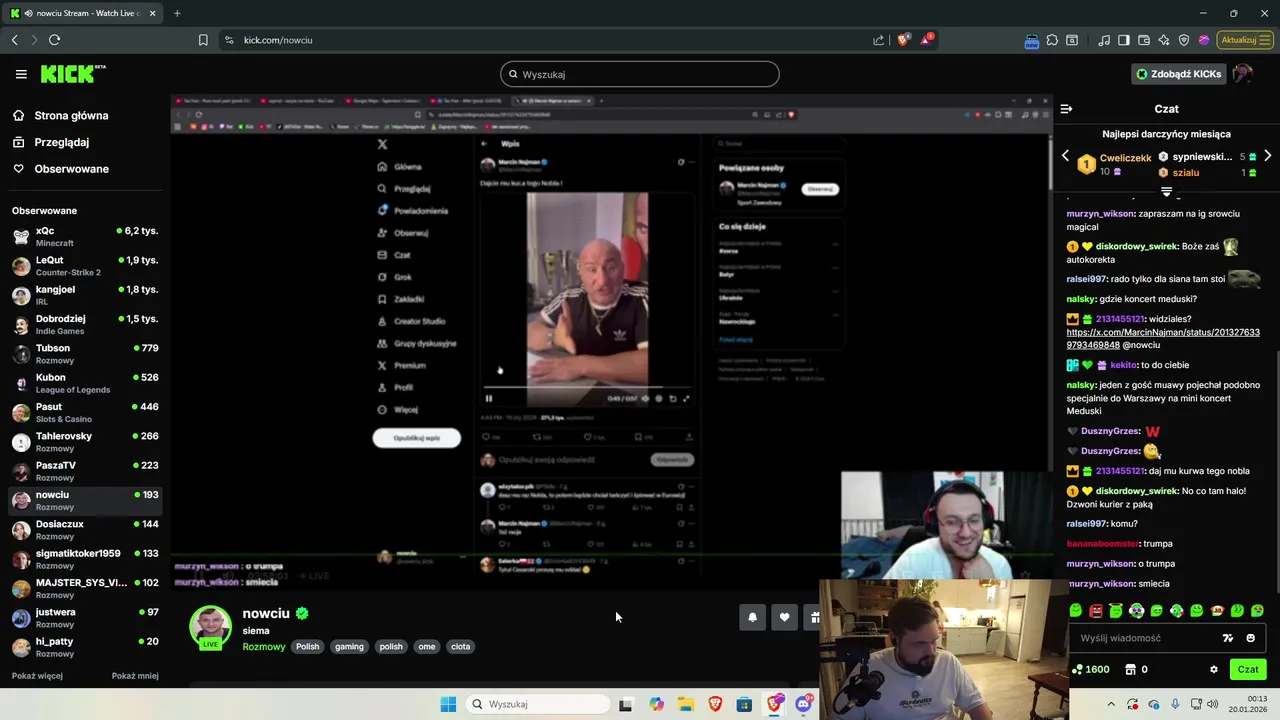The width and height of the screenshot is (1280, 720).
Task: Open Dobrodziej channel in followed list
Action: tap(84, 325)
